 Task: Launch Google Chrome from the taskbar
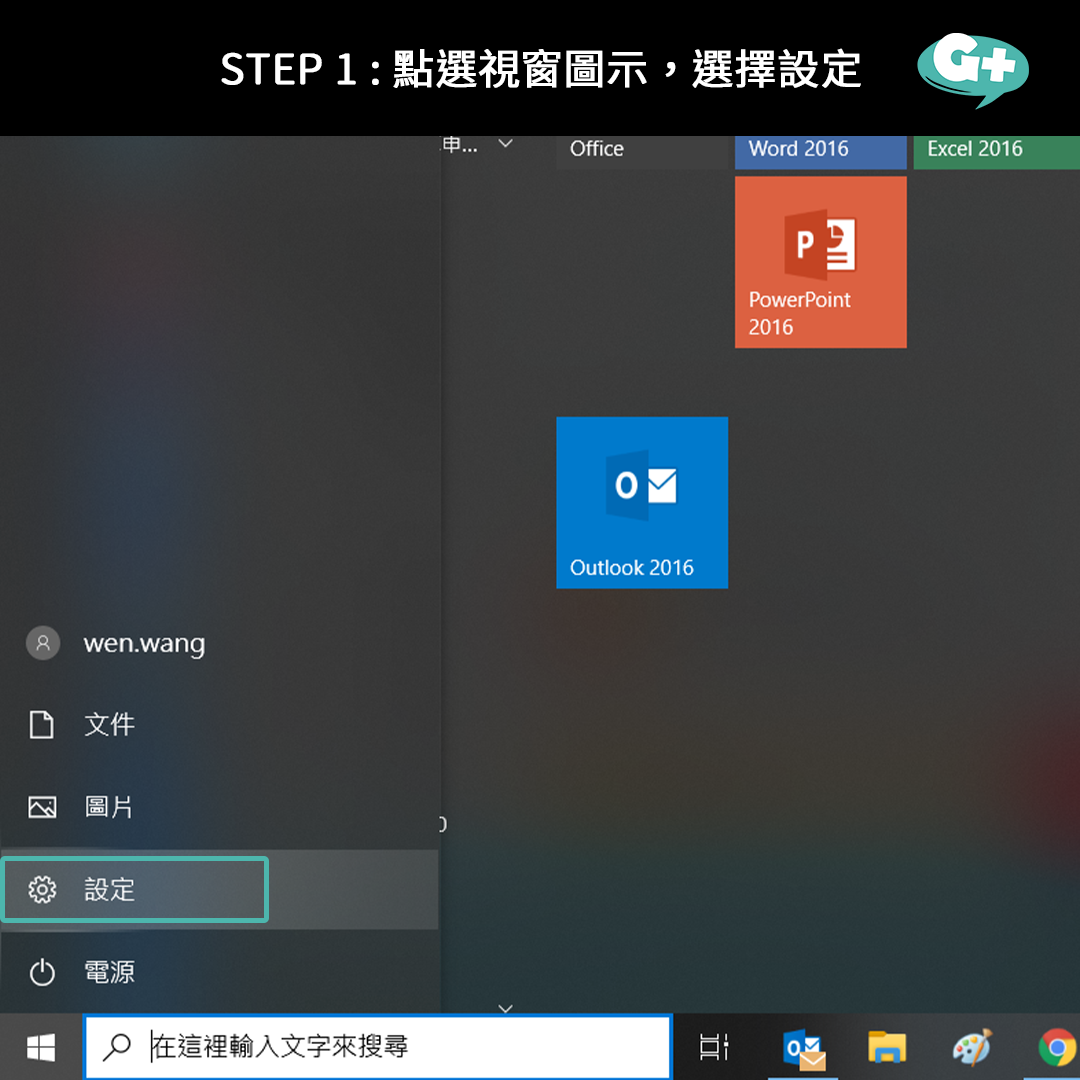click(1058, 1048)
